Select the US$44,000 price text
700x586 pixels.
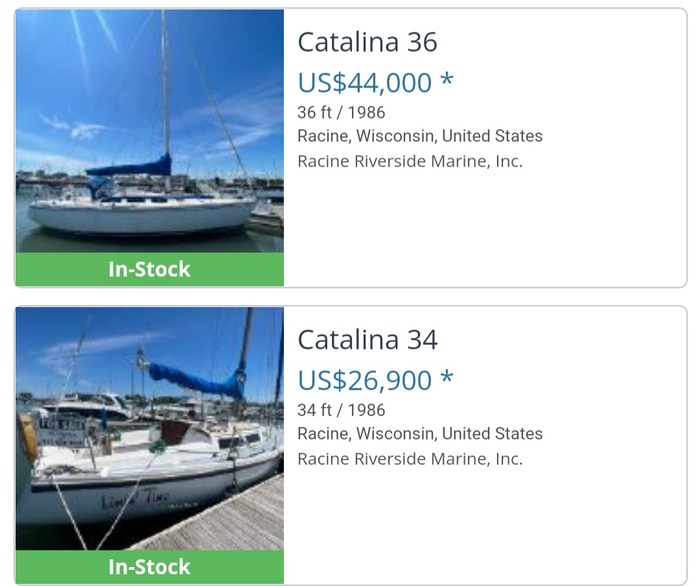(365, 82)
